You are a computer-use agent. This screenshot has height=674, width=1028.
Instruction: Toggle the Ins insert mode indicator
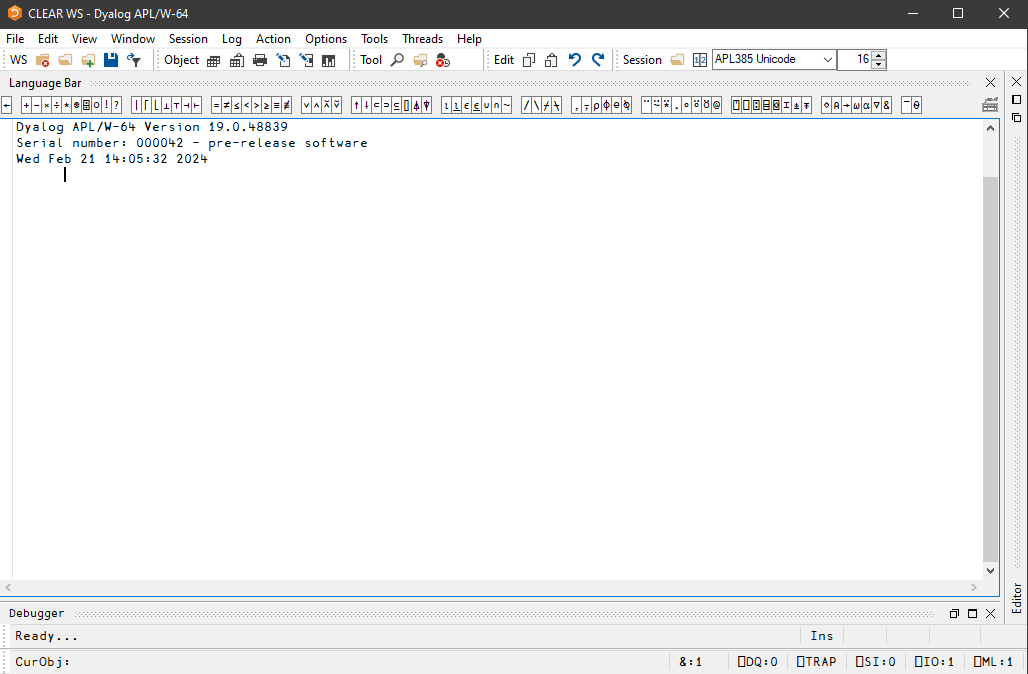click(x=821, y=636)
